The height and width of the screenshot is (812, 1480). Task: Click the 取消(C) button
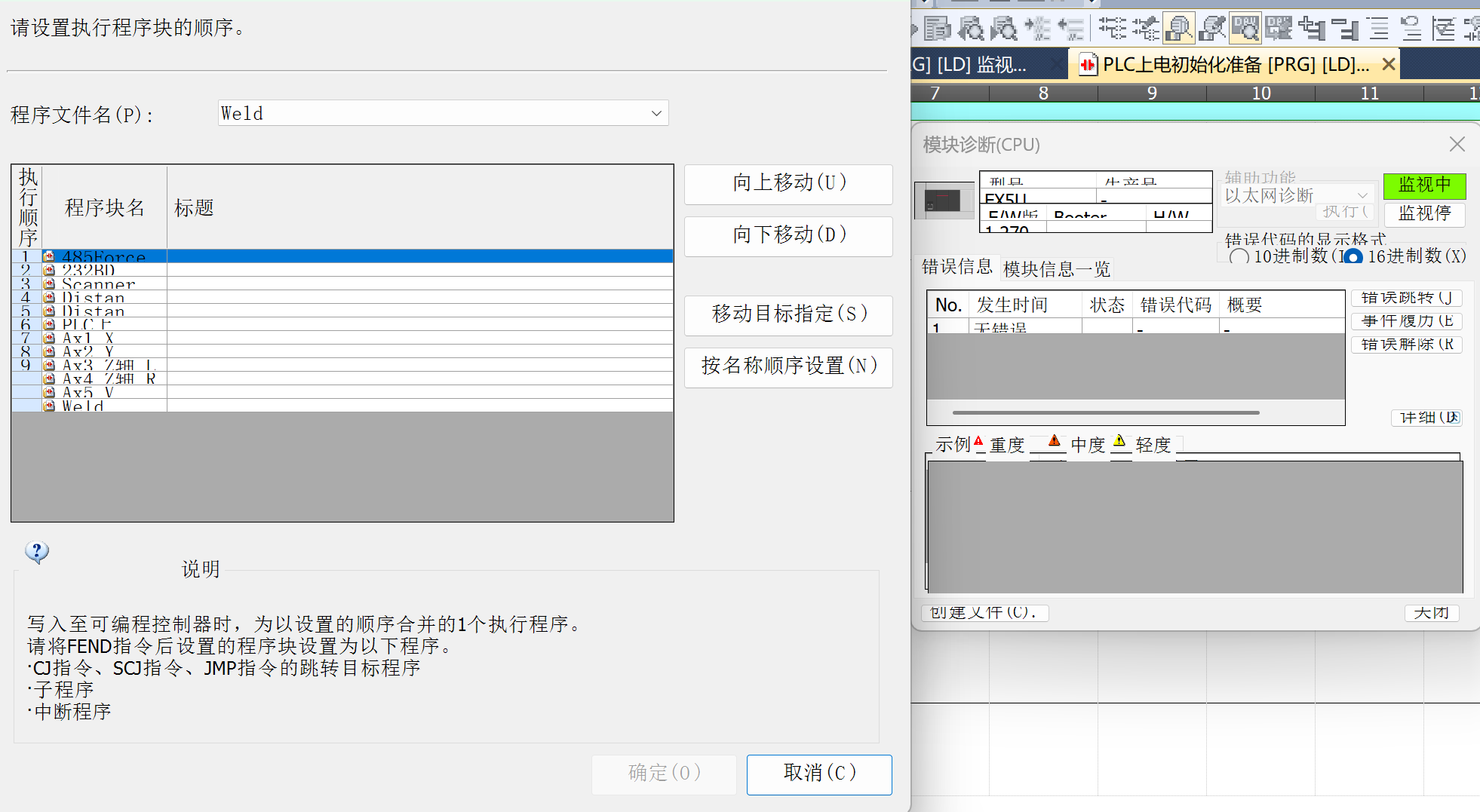pyautogui.click(x=819, y=774)
